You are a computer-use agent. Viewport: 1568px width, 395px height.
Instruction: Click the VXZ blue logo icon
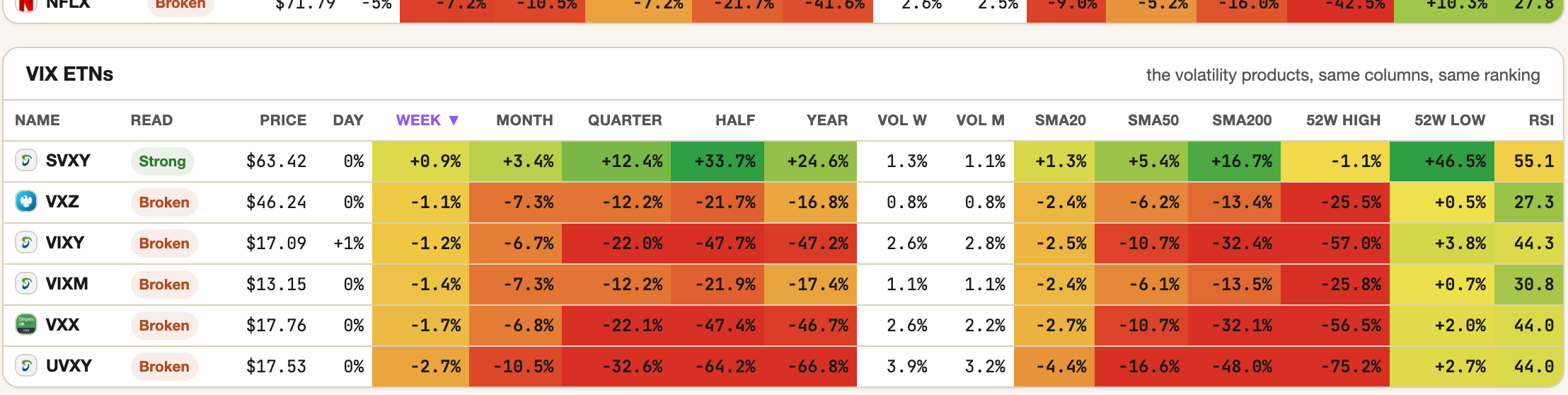point(26,202)
